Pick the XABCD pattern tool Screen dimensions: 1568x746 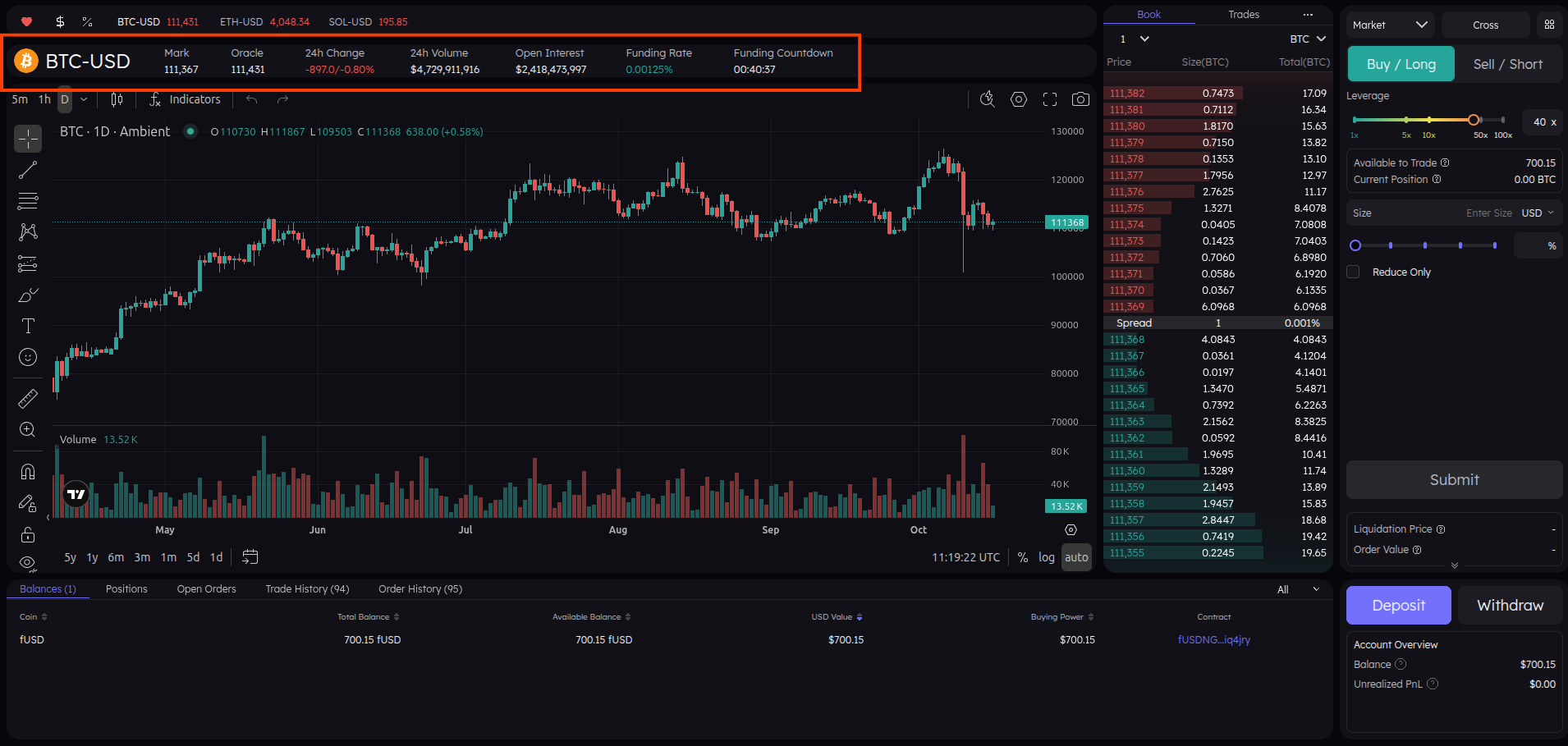coord(27,232)
